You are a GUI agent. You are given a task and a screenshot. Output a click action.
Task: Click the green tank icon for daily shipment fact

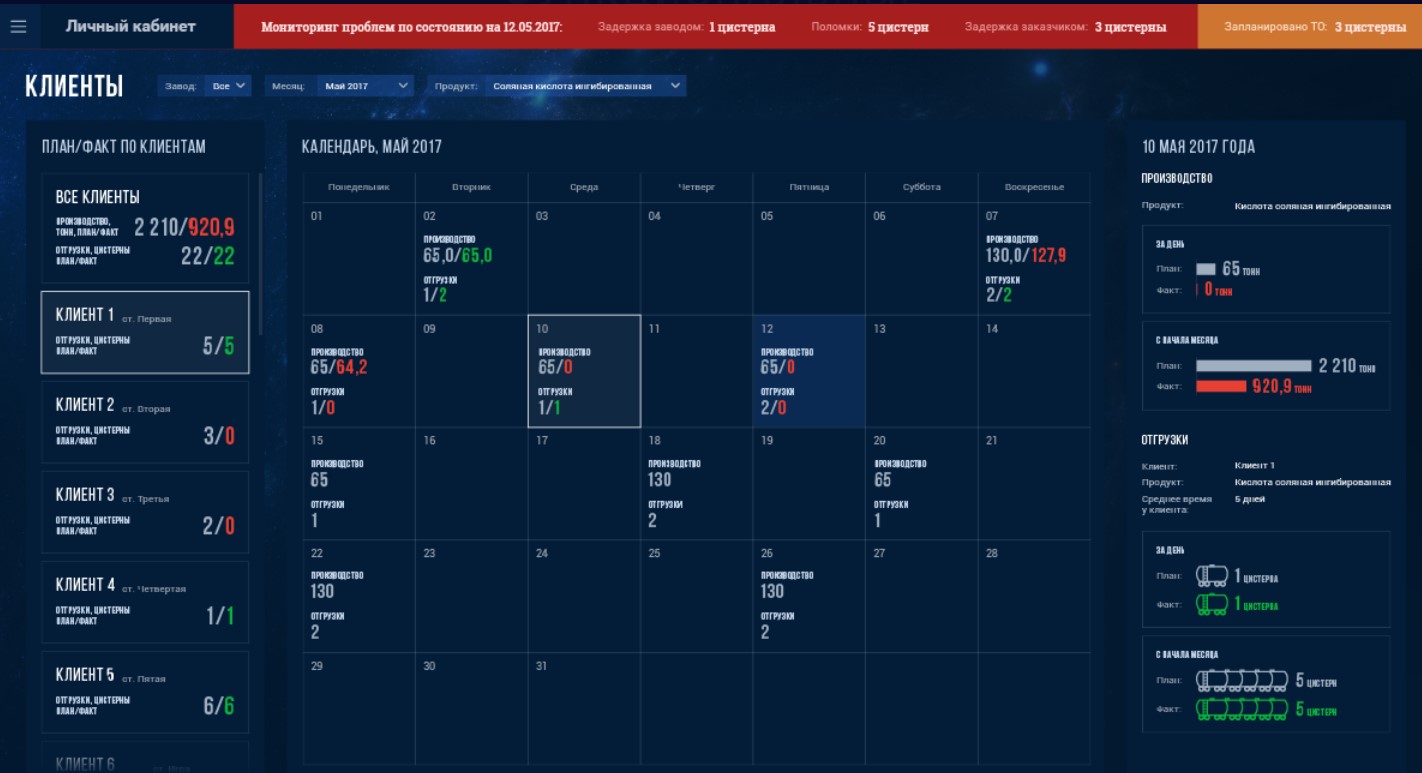click(1212, 603)
